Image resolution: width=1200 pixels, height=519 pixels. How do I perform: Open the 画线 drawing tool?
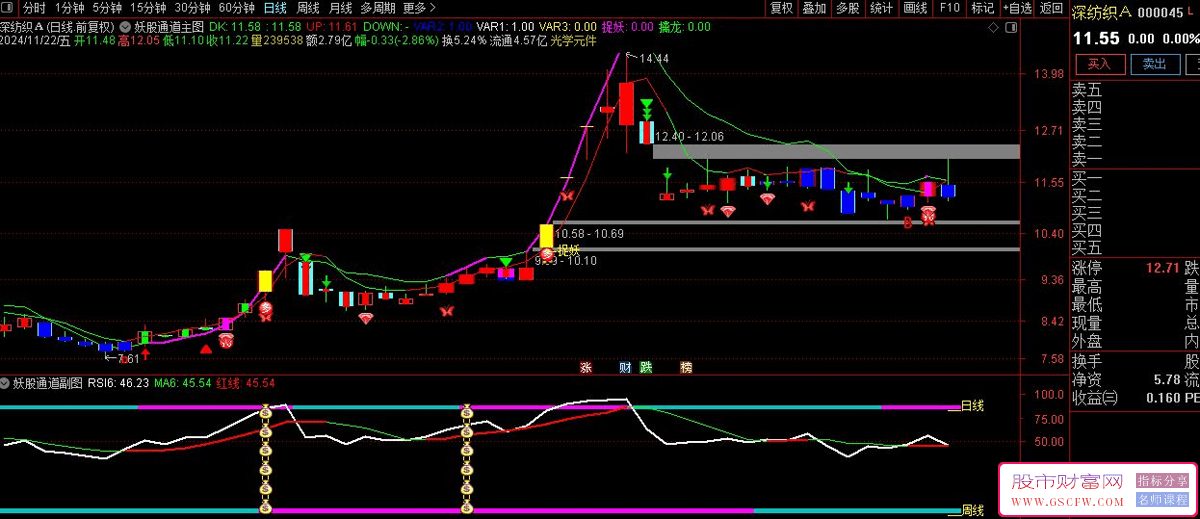(915, 8)
